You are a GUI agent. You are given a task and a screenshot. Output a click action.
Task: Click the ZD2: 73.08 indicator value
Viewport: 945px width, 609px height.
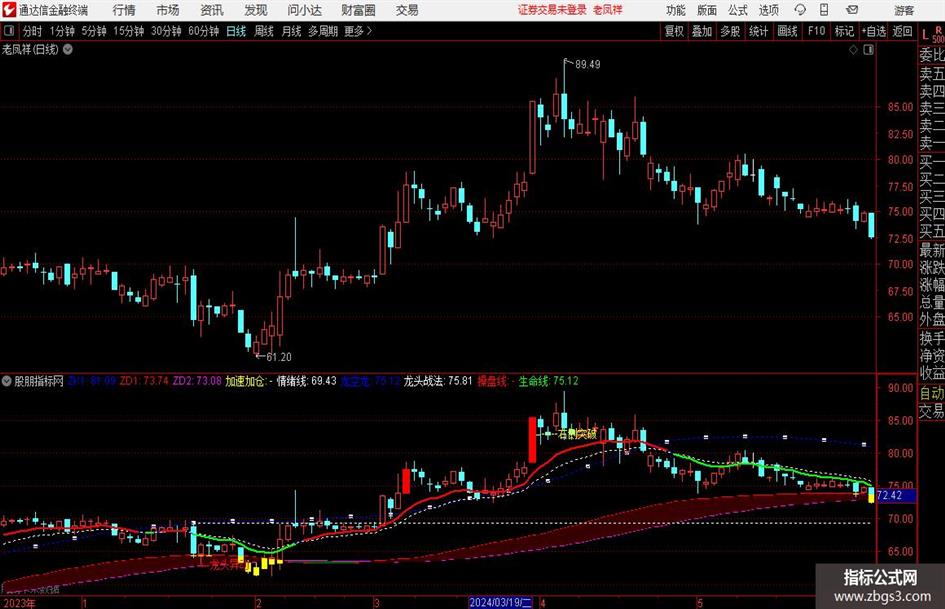click(x=197, y=381)
